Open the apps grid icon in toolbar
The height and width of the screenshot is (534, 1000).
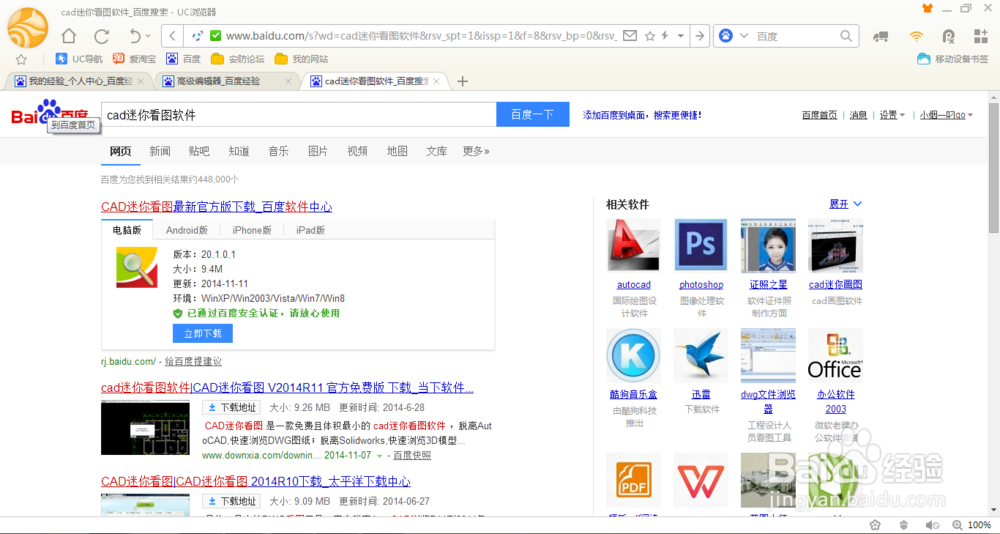(x=980, y=36)
